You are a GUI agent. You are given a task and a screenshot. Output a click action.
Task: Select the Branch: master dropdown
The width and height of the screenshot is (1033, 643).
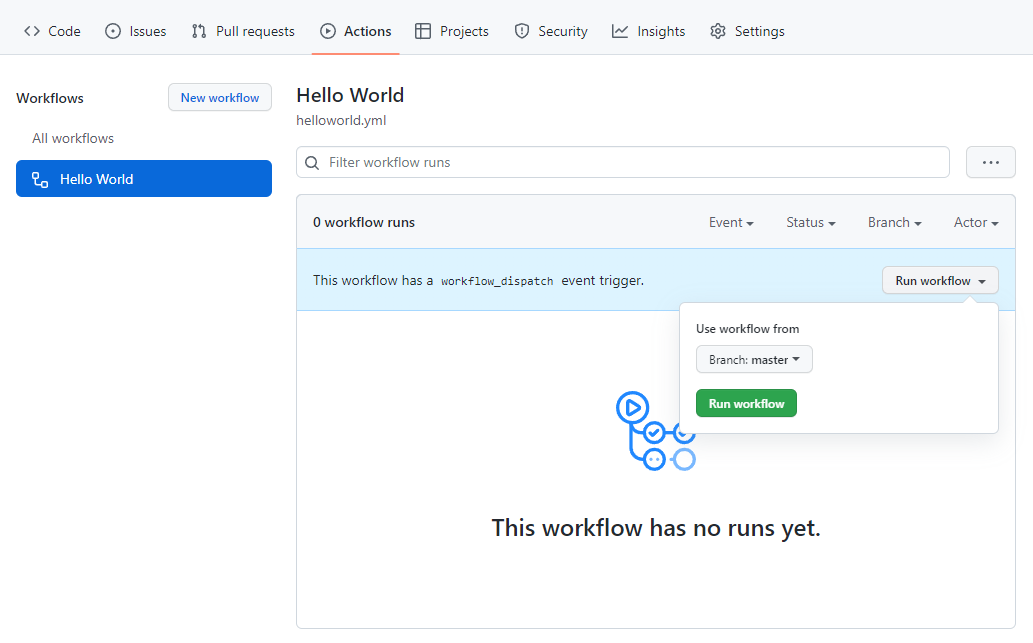(754, 360)
